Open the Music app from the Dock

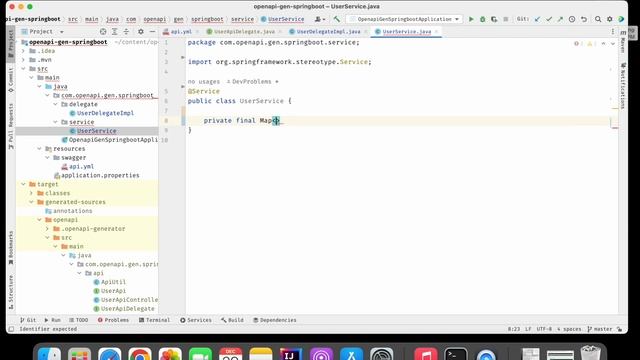click(426, 354)
